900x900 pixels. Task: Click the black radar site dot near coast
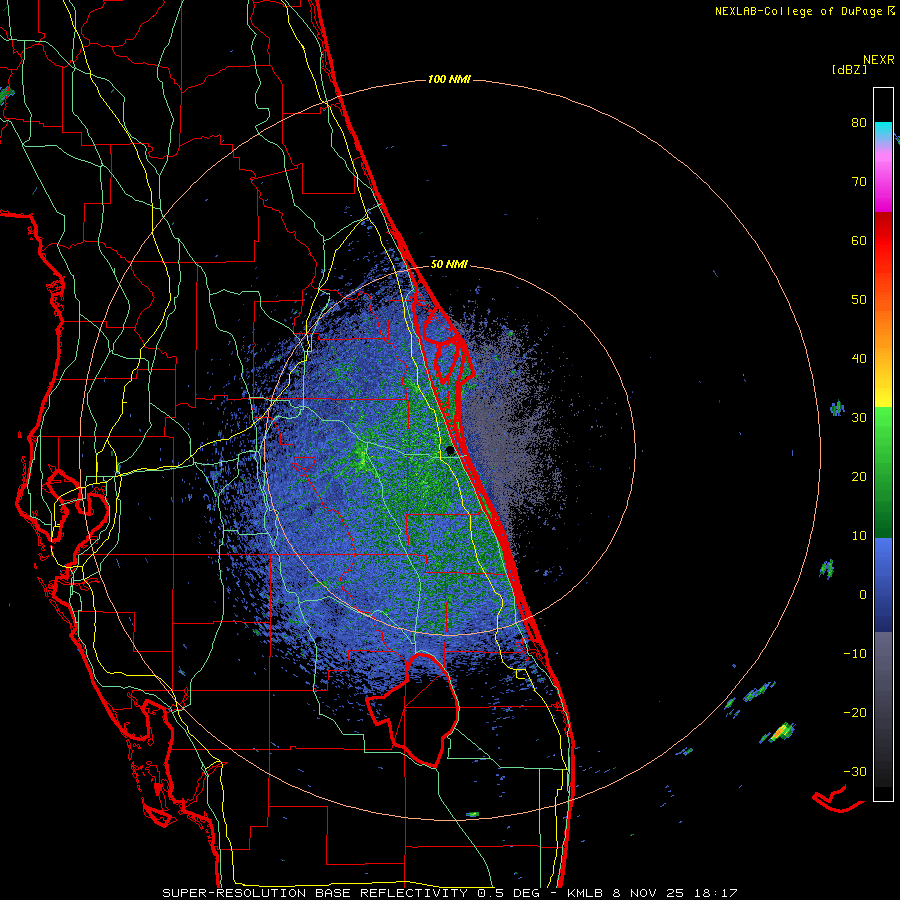coord(449,451)
